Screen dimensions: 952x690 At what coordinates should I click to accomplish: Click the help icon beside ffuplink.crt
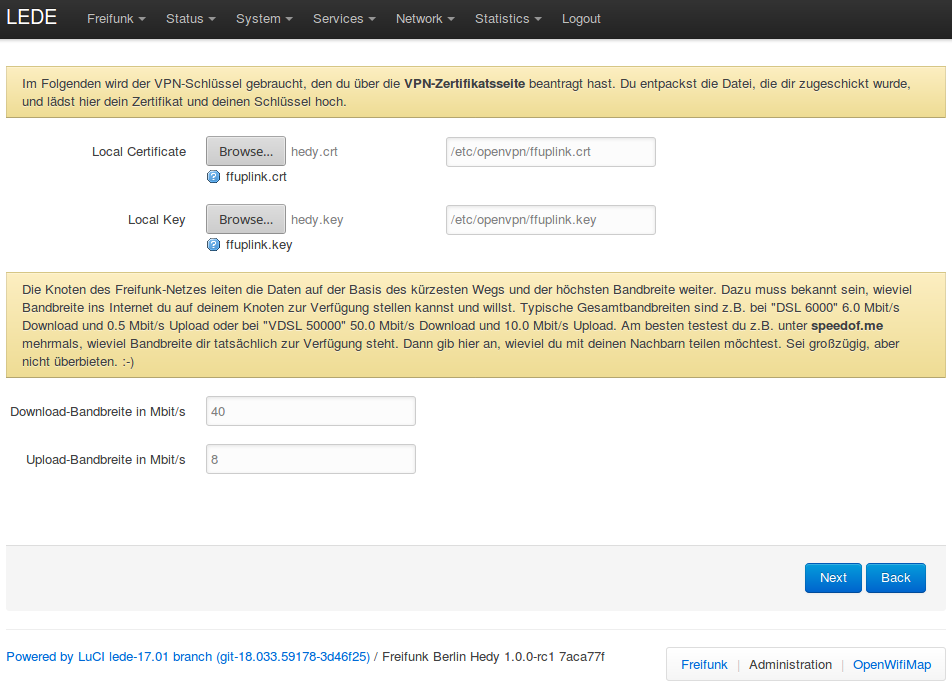coord(213,177)
